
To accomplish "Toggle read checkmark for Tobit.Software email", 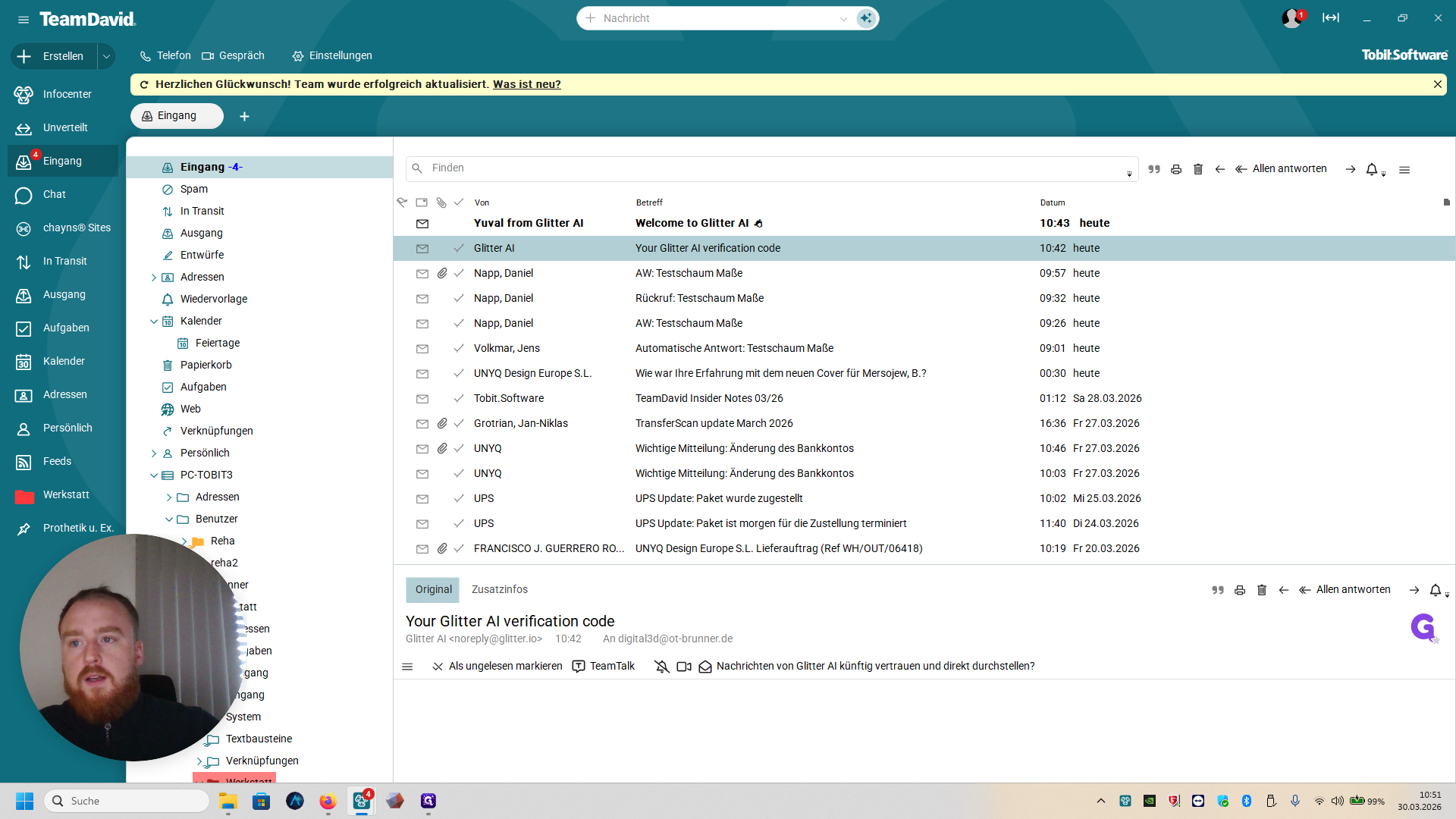I will click(459, 398).
